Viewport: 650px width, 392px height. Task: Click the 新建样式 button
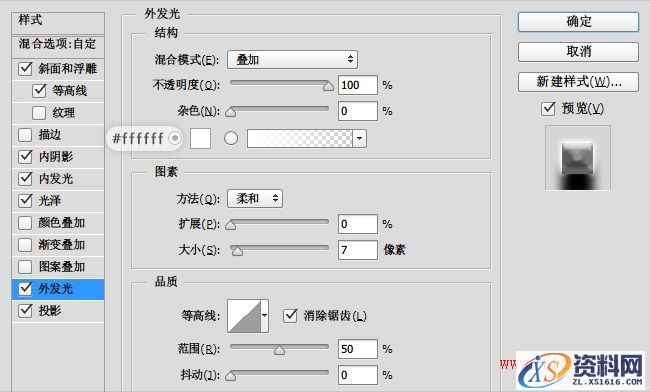pyautogui.click(x=578, y=82)
